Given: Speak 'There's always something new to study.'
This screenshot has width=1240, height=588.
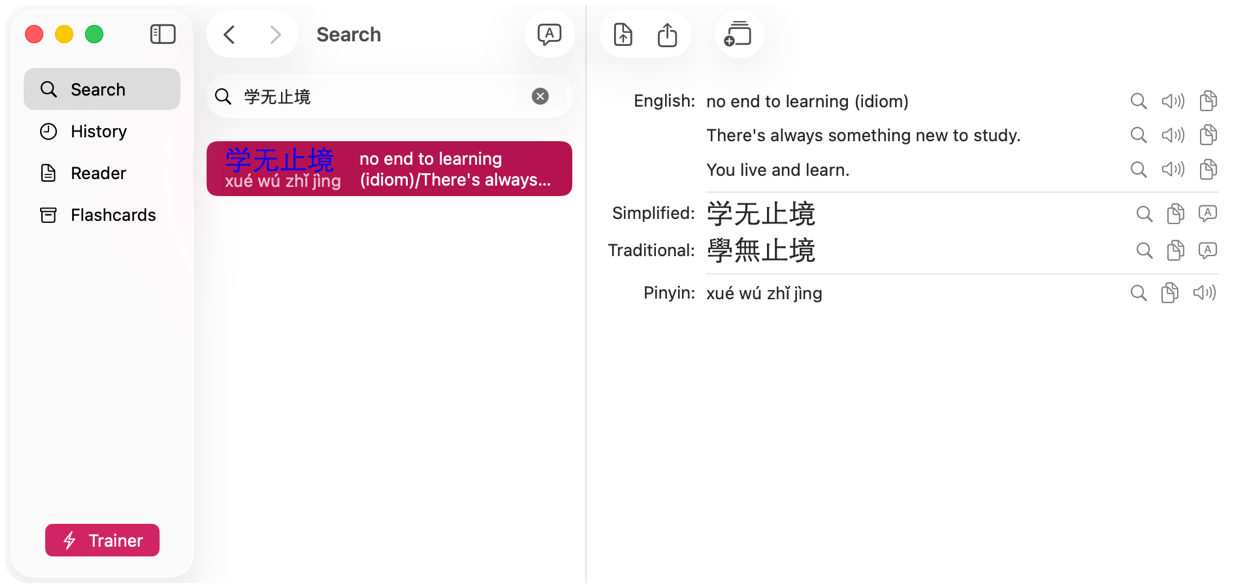Looking at the screenshot, I should [x=1173, y=135].
